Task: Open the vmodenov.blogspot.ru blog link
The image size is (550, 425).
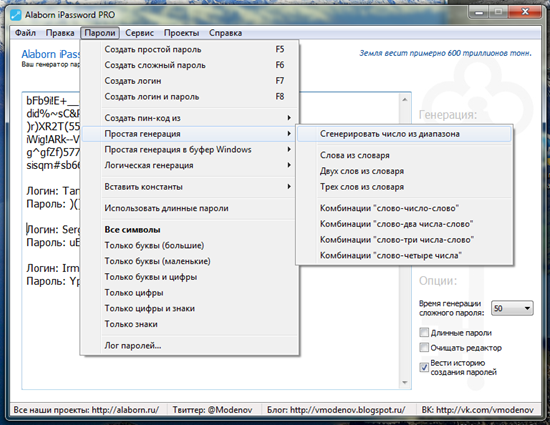Action: [x=336, y=410]
